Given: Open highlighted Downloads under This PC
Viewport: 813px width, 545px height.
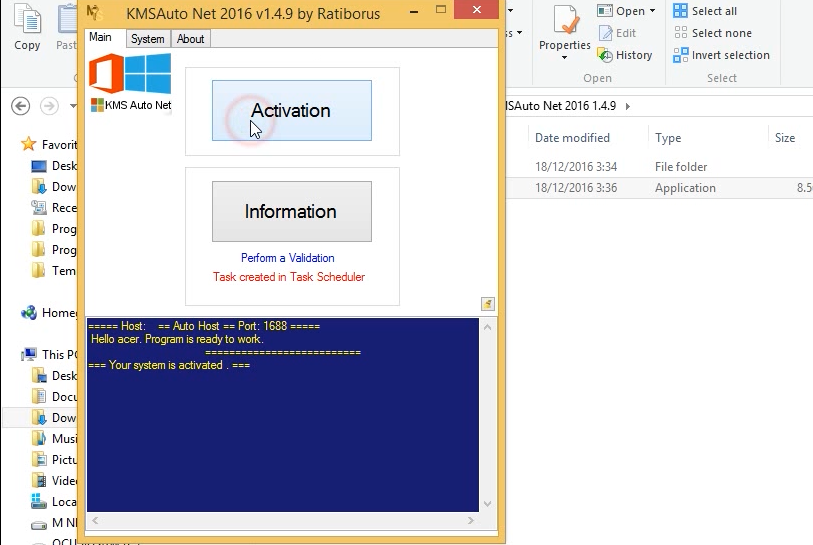Looking at the screenshot, I should point(40,417).
